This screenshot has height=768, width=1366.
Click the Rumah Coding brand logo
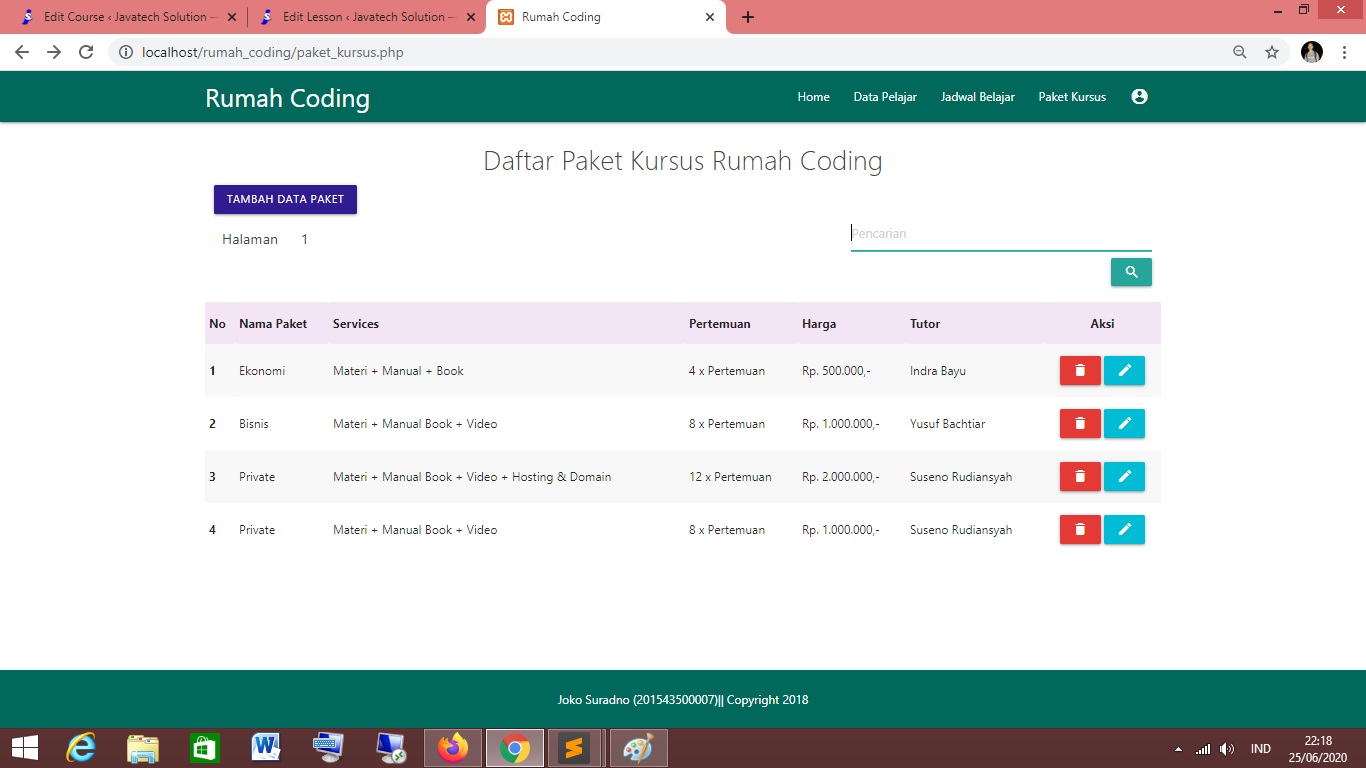click(287, 98)
